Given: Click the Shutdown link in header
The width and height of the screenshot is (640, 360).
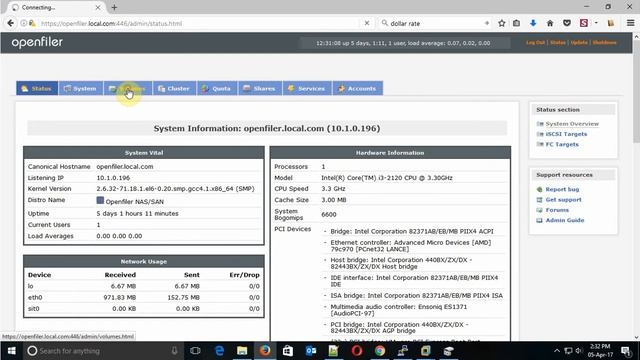Looking at the screenshot, I should click(604, 42).
